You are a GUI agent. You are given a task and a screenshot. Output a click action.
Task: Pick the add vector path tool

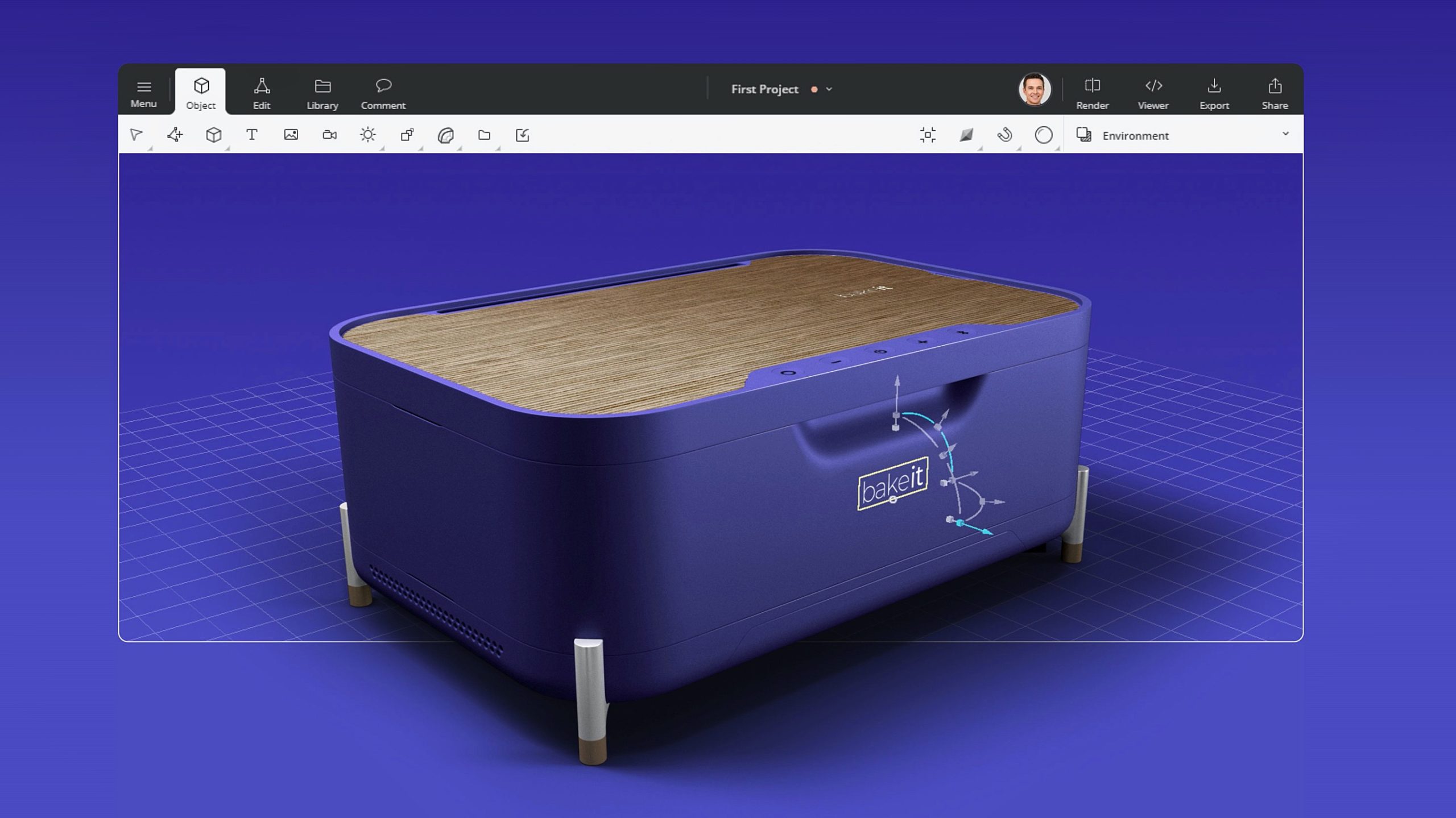pyautogui.click(x=175, y=135)
